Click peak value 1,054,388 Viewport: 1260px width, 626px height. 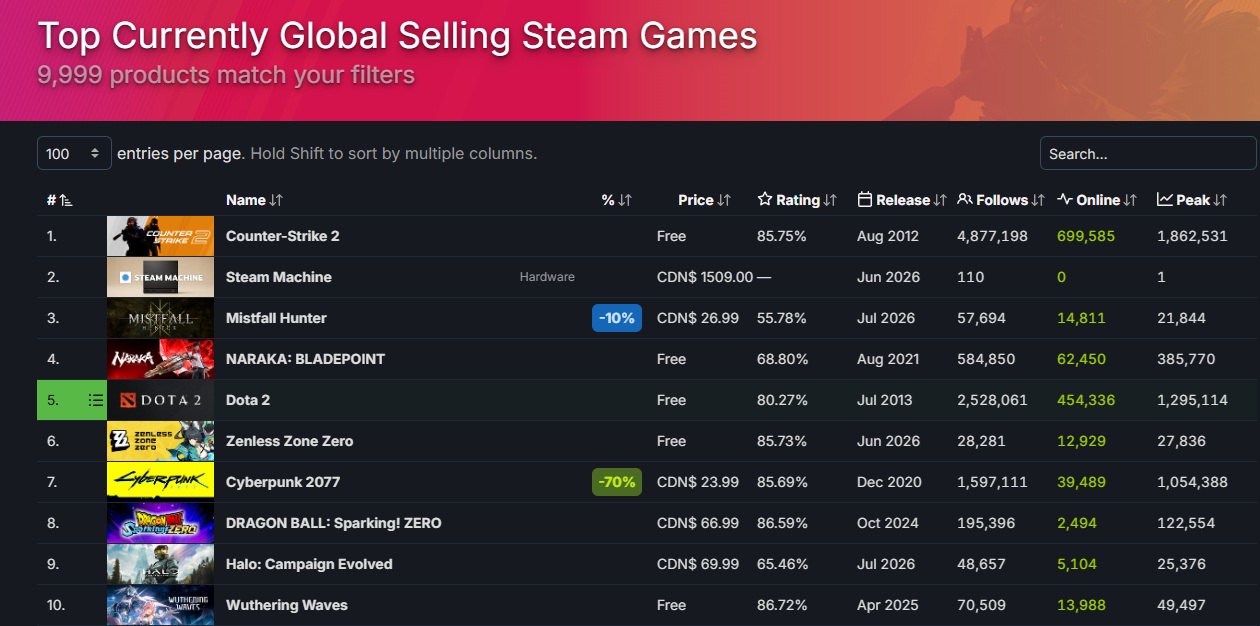pos(1192,482)
